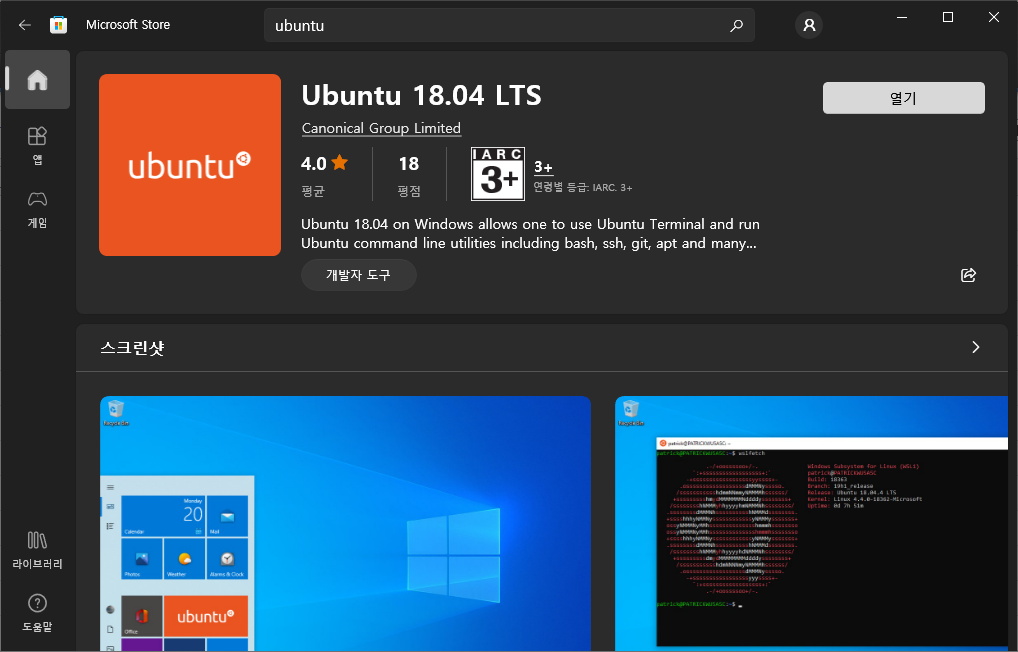Click the Ubuntu orange app logo
Viewport: 1018px width, 652px height.
click(190, 165)
